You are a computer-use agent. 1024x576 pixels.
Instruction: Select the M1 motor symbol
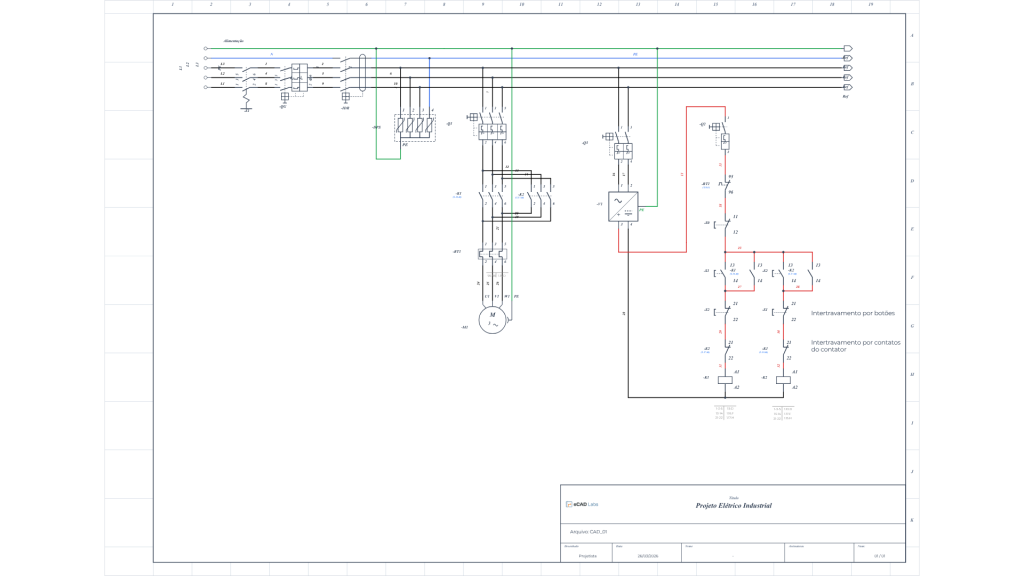coord(492,318)
